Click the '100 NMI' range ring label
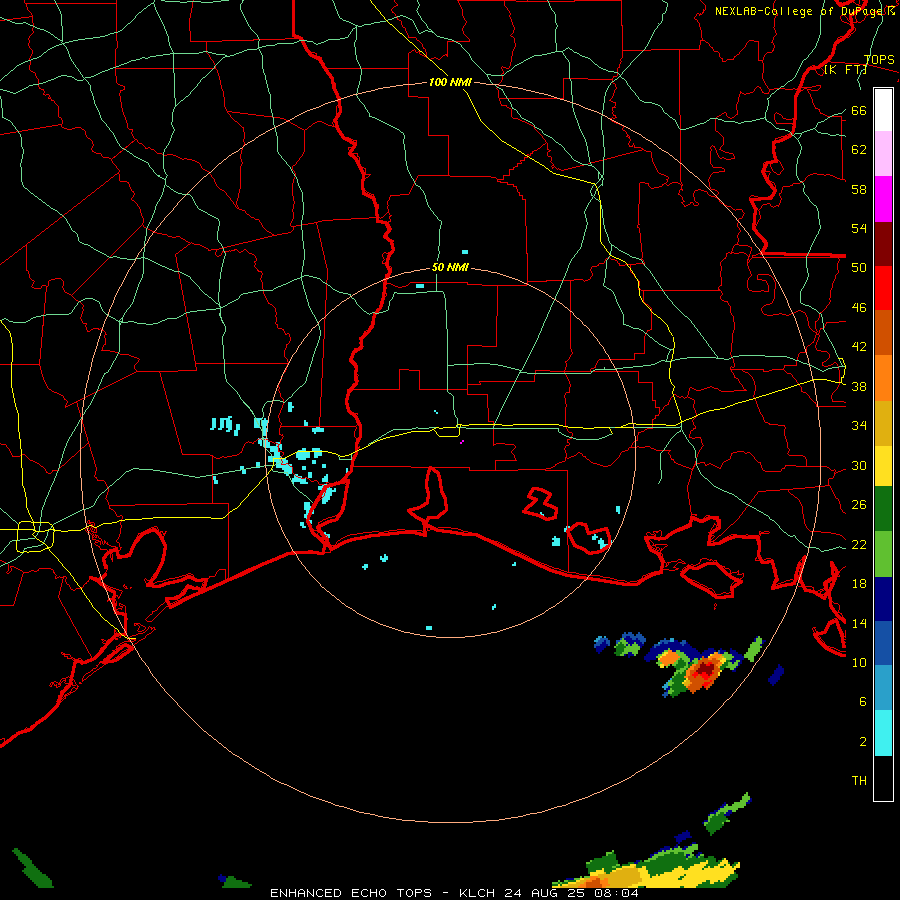Screen dimensions: 900x900 pyautogui.click(x=450, y=82)
